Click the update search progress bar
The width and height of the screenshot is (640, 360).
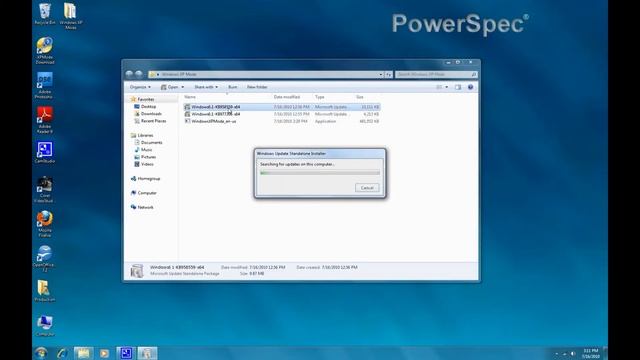[320, 173]
